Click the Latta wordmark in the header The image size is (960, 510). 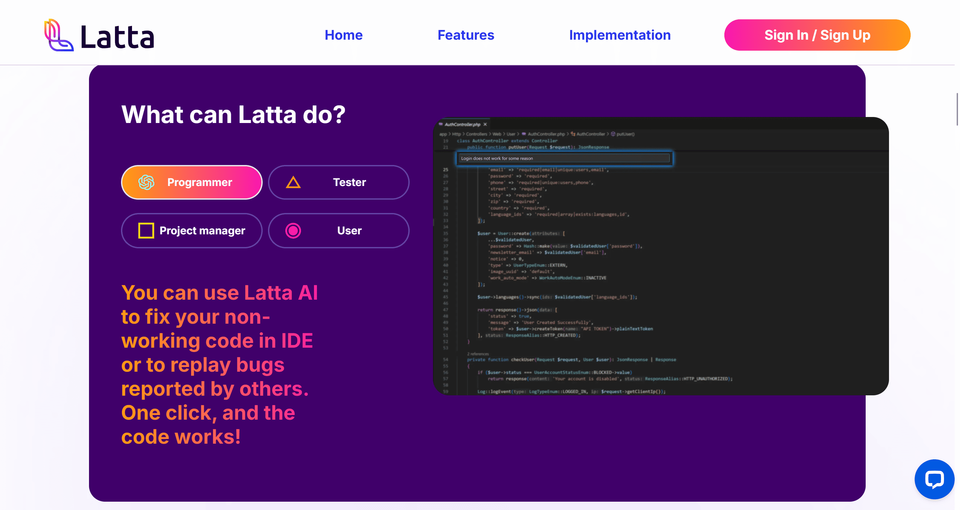tap(117, 37)
